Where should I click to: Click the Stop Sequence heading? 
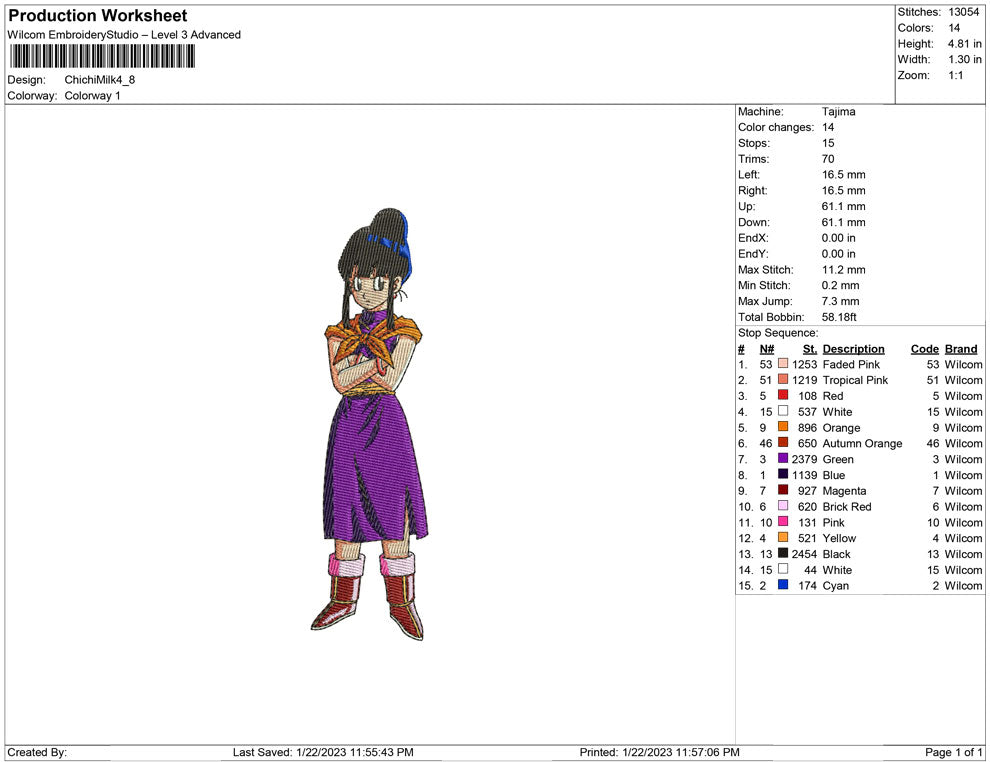coord(778,333)
